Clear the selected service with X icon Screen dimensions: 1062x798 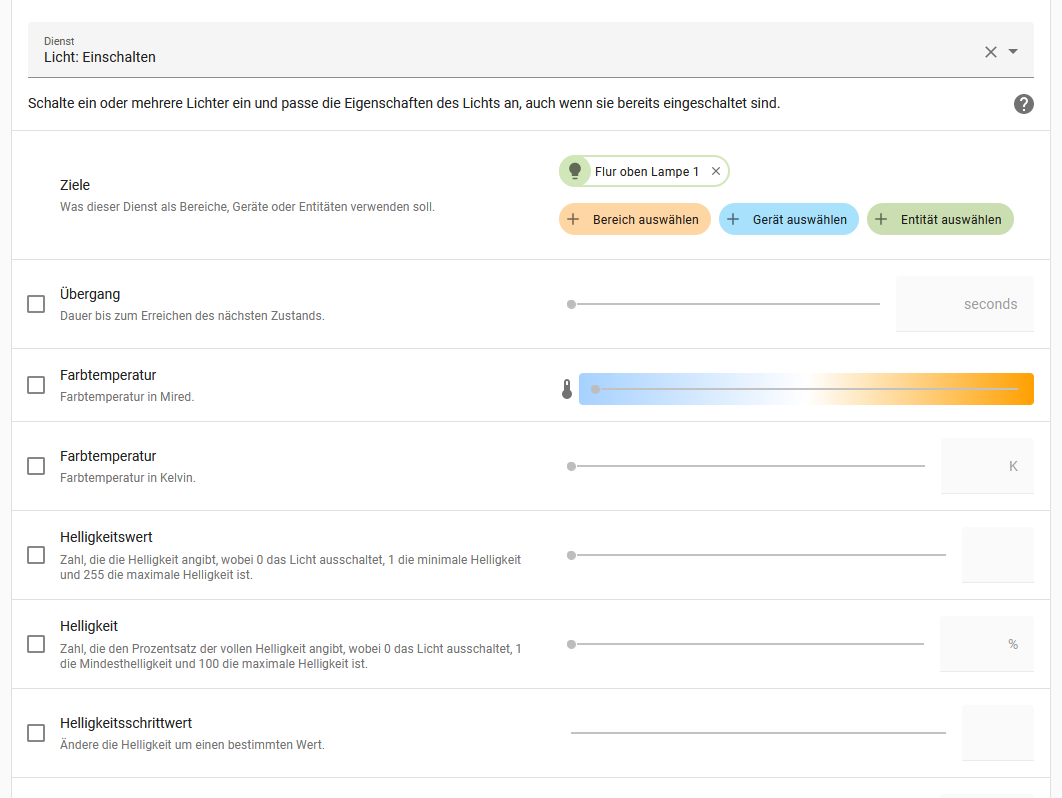pos(990,52)
